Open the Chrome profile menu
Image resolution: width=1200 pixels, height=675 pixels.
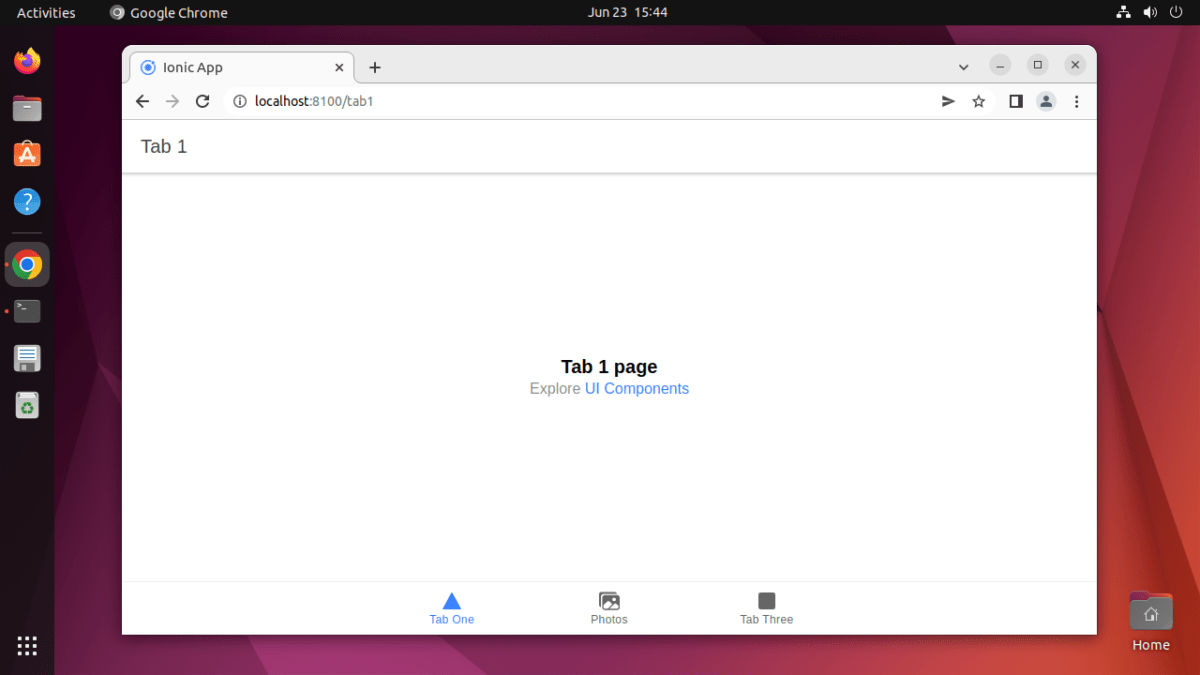point(1046,101)
